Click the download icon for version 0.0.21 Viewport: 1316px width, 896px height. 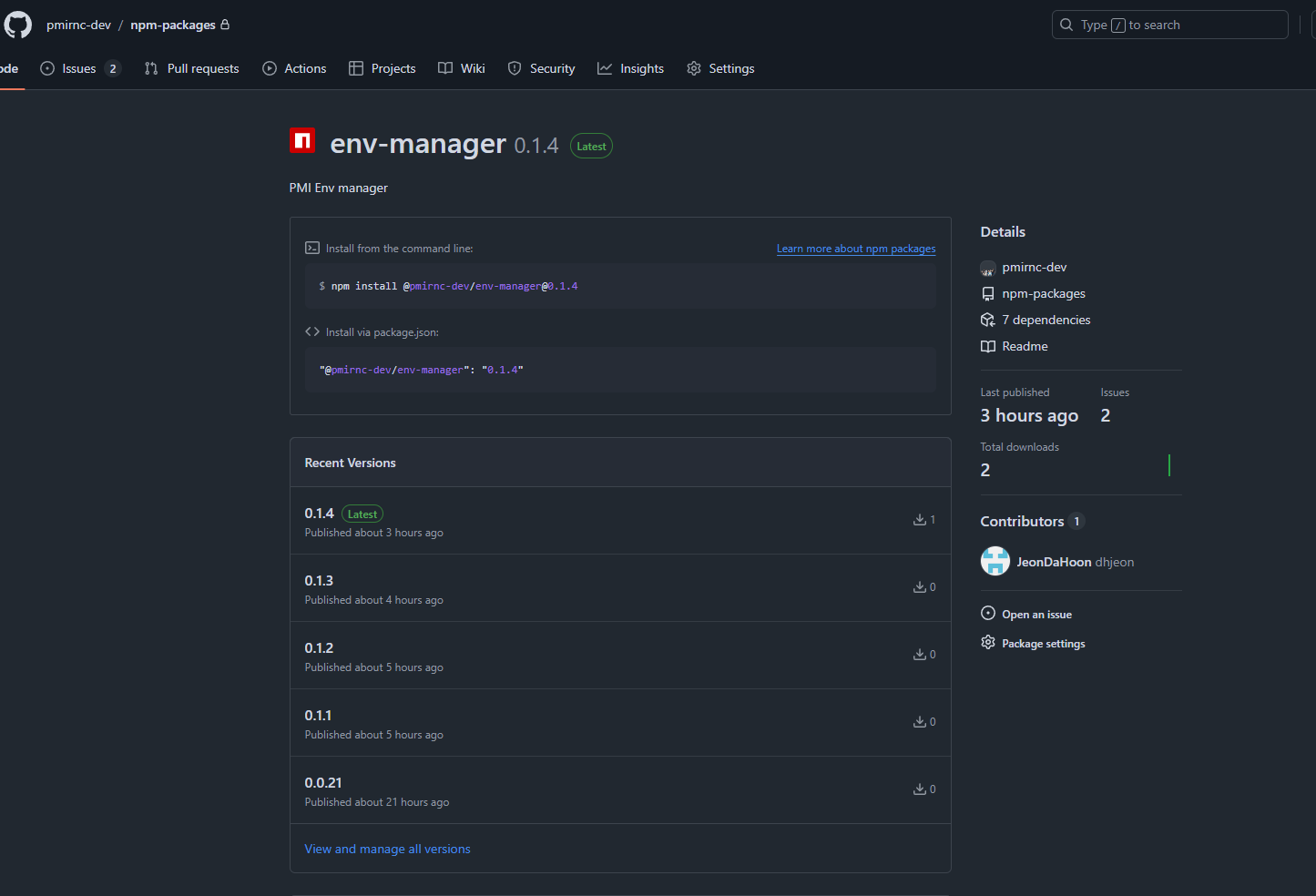pyautogui.click(x=920, y=789)
